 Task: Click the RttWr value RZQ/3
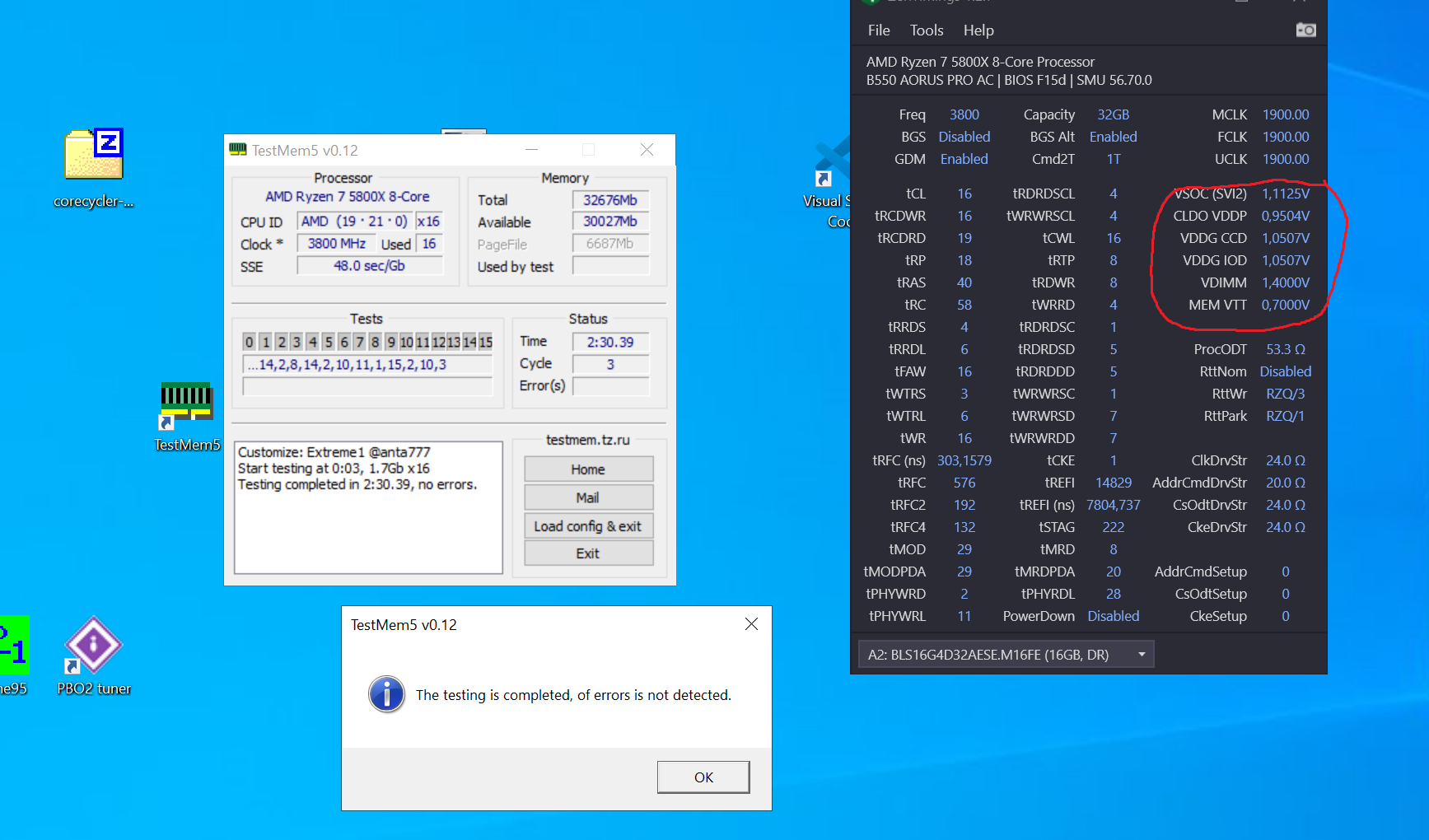1286,394
